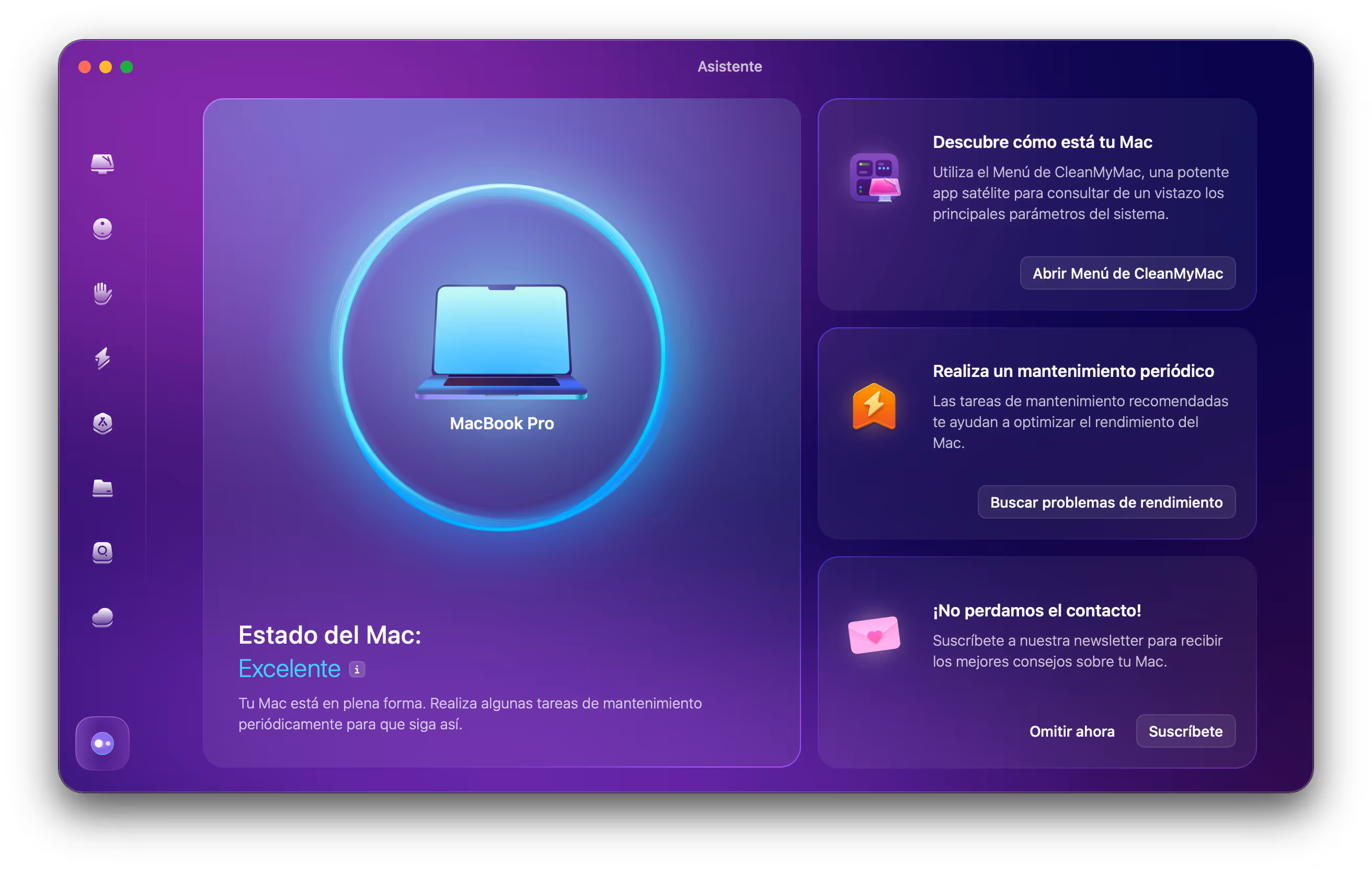Open the Cleanup module sidebar icon
1372x870 pixels.
coord(102,229)
